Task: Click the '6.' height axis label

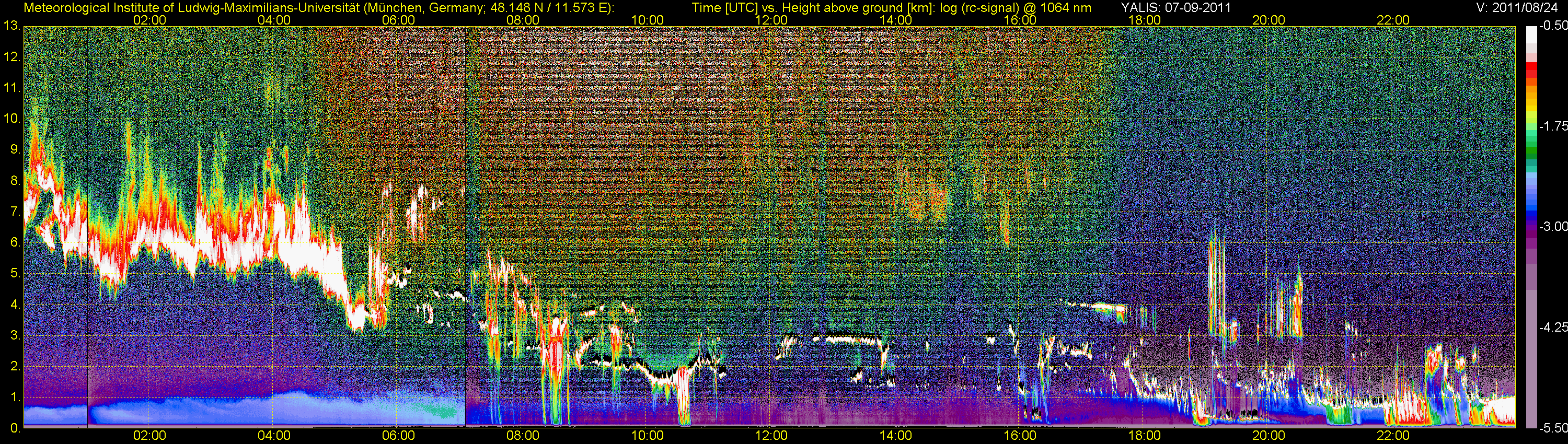Action: [x=15, y=243]
